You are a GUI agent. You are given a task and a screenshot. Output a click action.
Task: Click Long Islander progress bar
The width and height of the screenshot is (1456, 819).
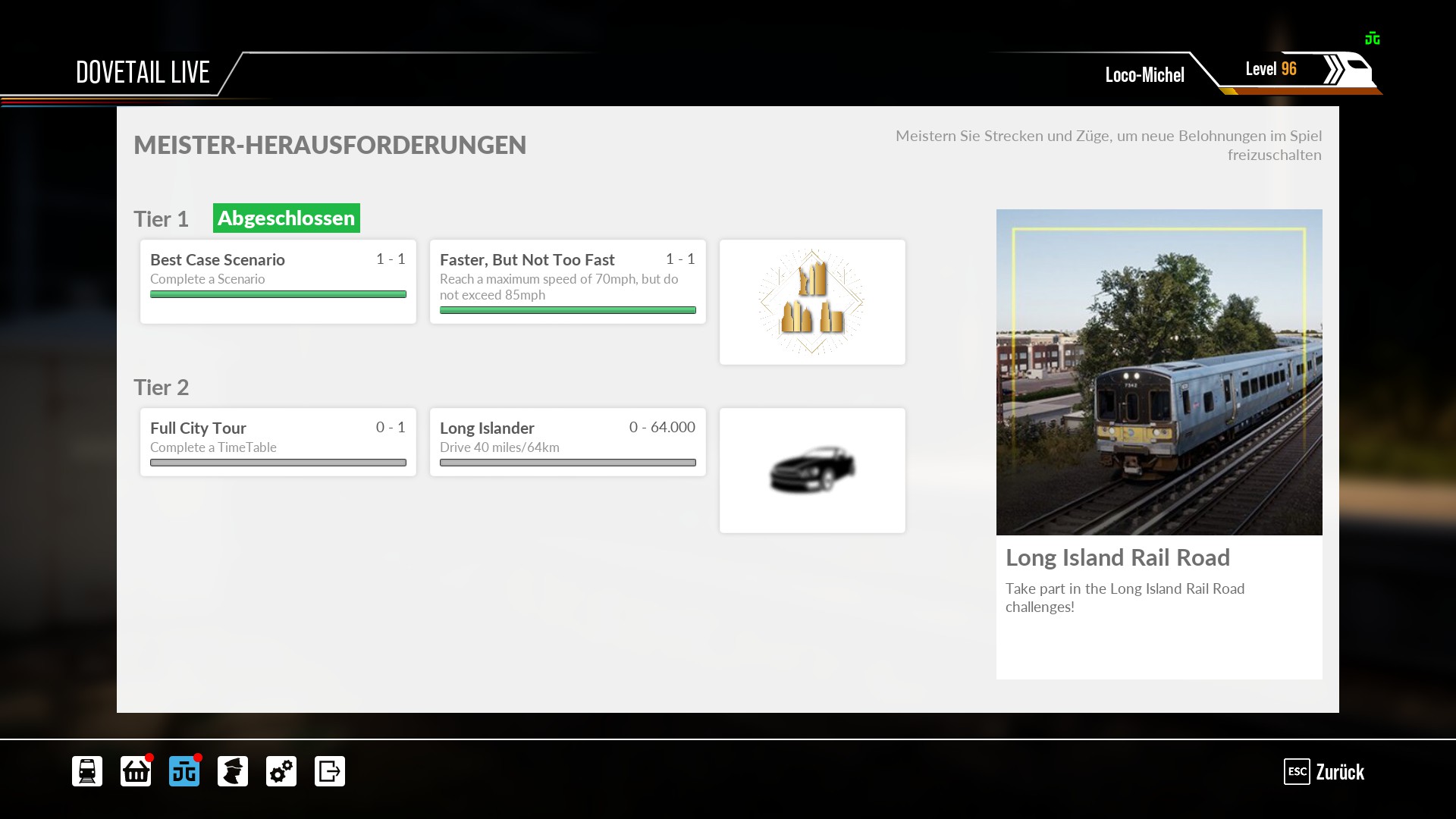(567, 463)
